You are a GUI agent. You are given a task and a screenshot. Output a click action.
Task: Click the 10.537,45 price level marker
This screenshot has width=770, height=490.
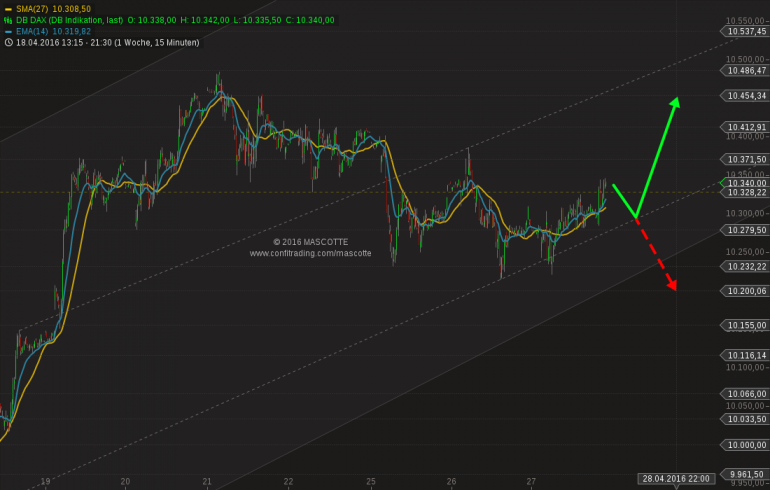tap(744, 31)
